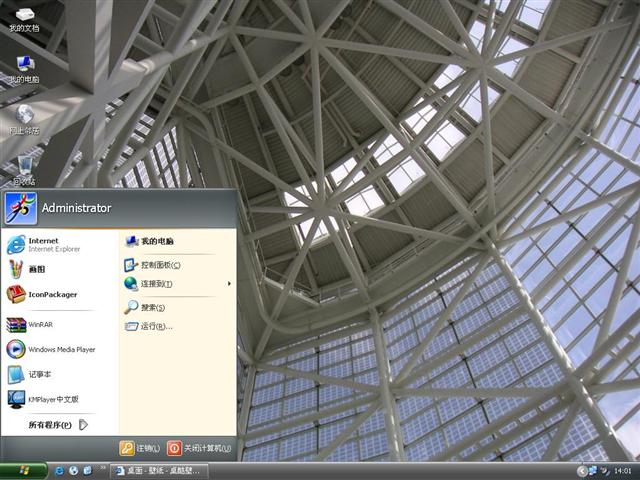Open WinRAR from the Start menu
This screenshot has height=480, width=640.
pos(60,324)
